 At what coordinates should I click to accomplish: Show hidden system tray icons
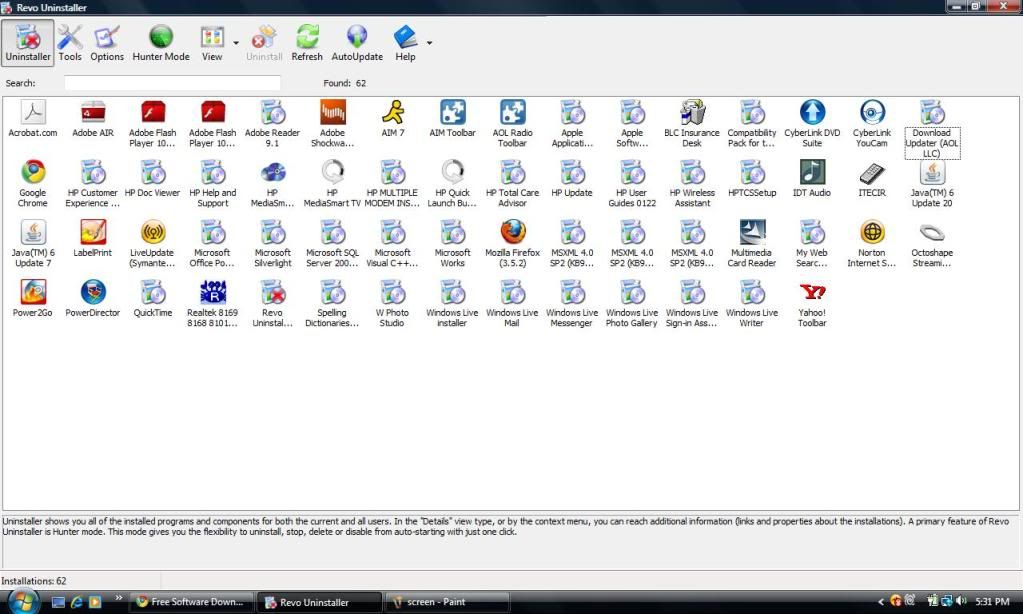pyautogui.click(x=881, y=602)
